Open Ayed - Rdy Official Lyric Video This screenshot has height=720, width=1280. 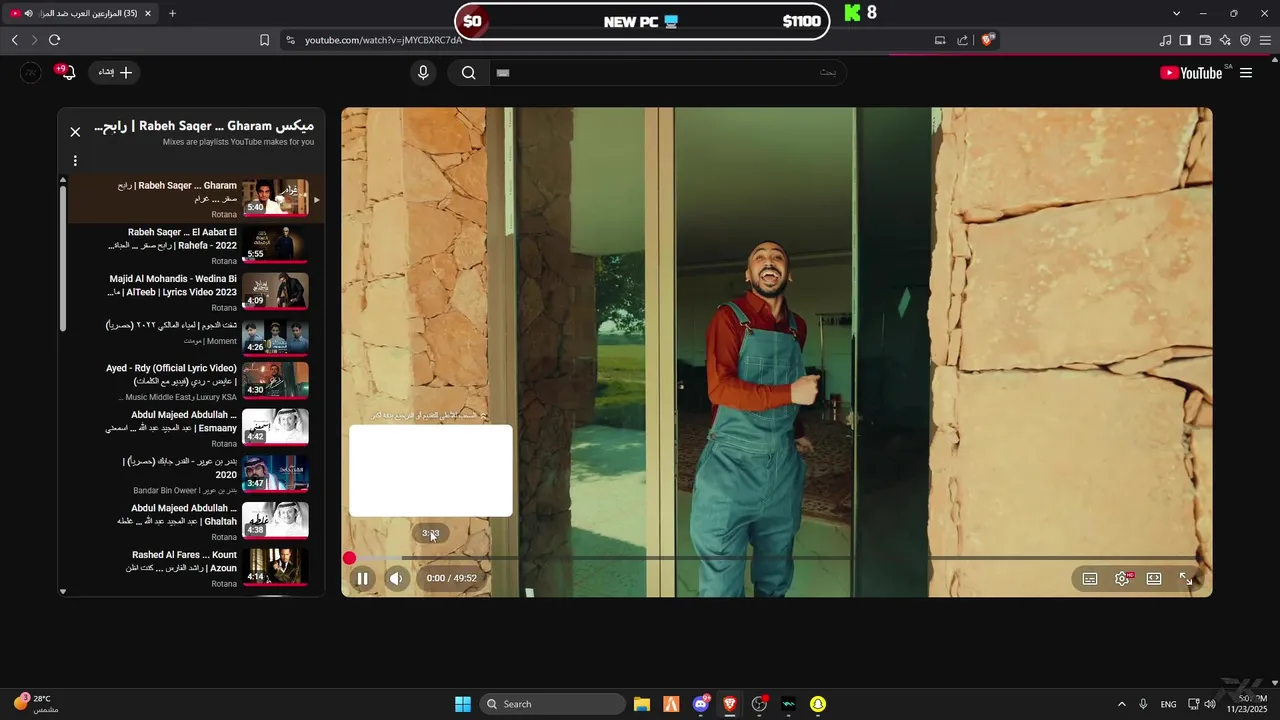pyautogui.click(x=190, y=381)
